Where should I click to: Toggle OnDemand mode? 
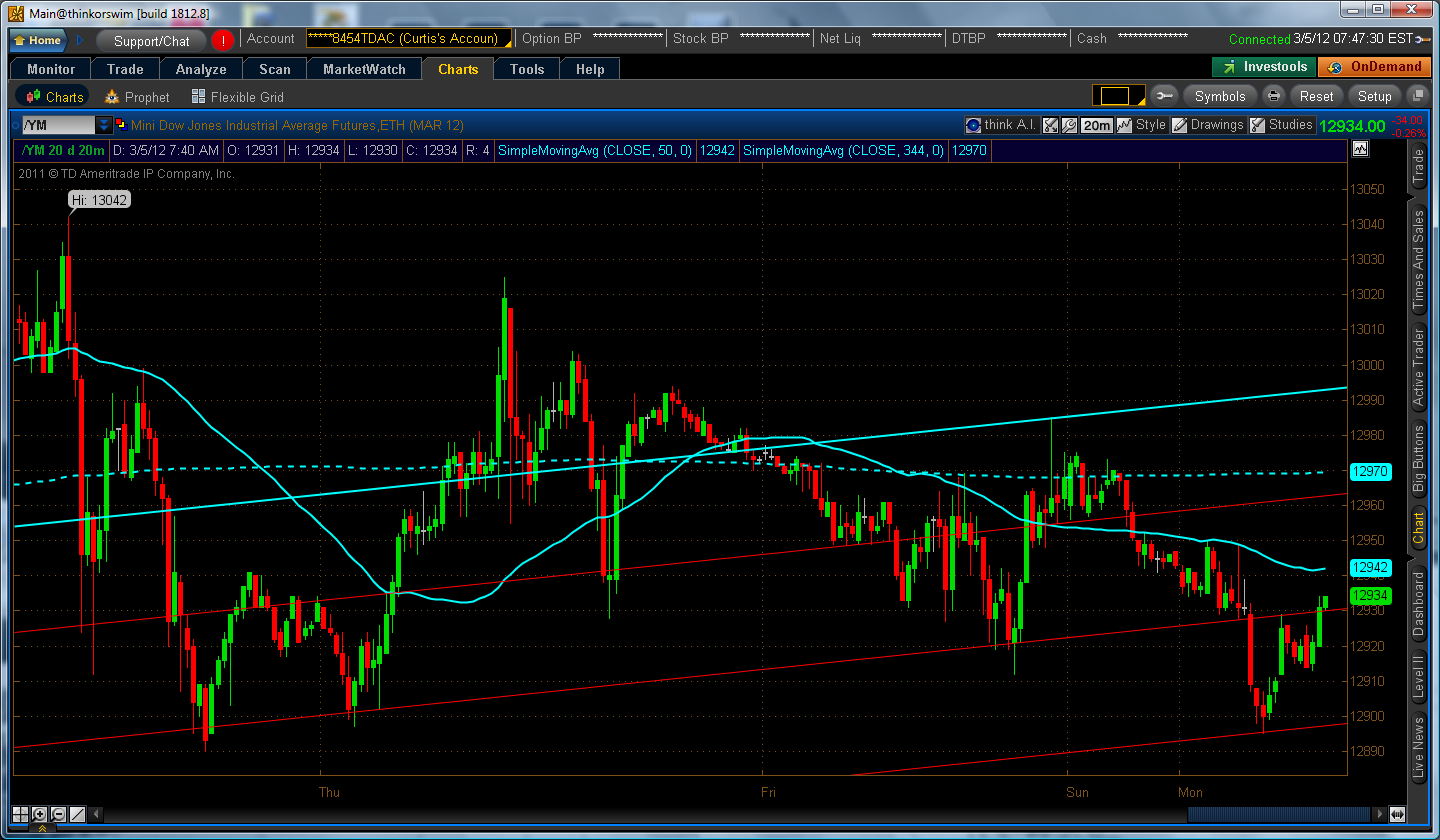click(1376, 67)
